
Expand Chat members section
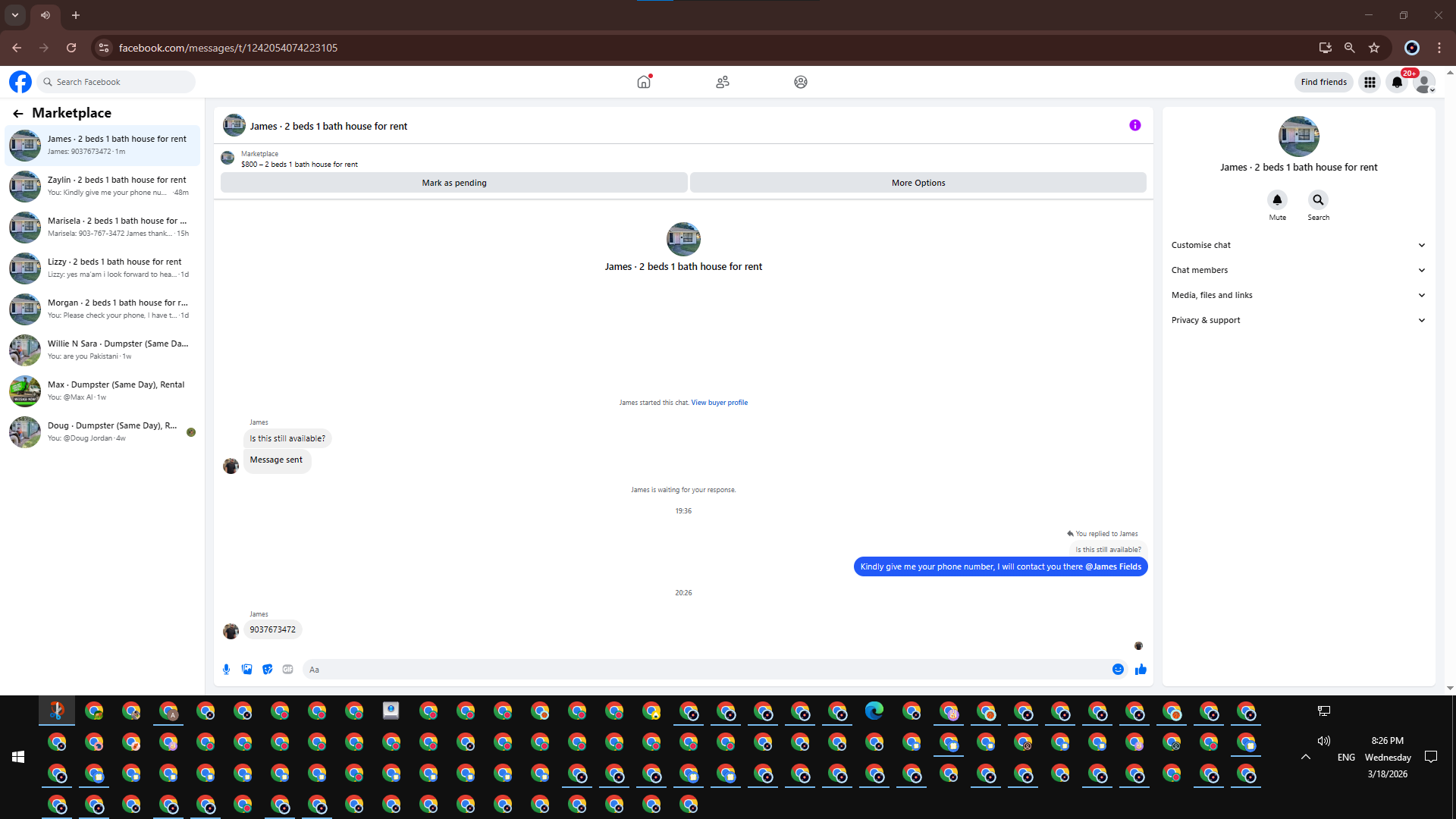coord(1298,270)
